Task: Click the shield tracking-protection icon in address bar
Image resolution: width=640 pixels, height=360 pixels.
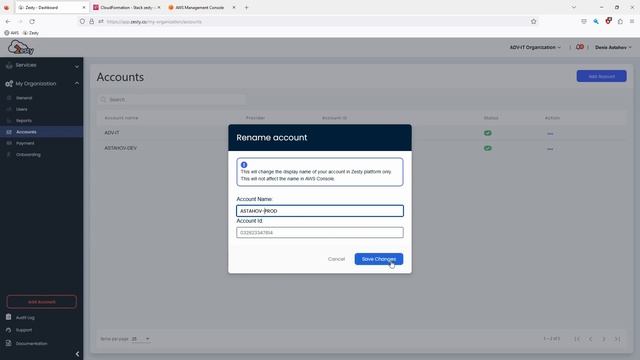Action: 82,22
